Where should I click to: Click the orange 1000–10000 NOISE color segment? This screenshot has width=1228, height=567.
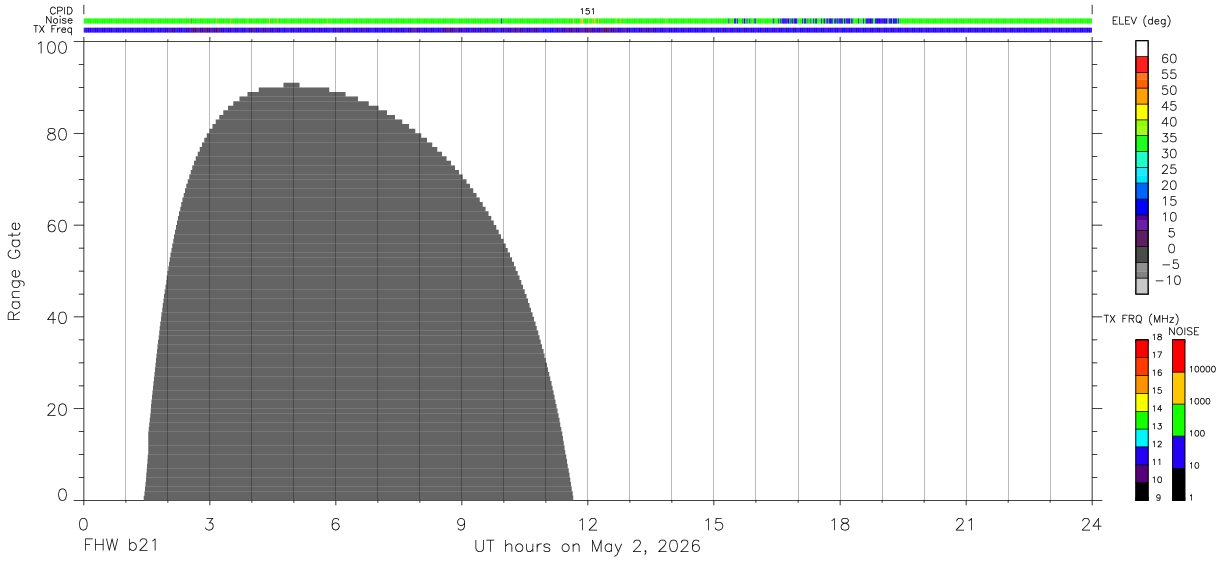click(1179, 388)
